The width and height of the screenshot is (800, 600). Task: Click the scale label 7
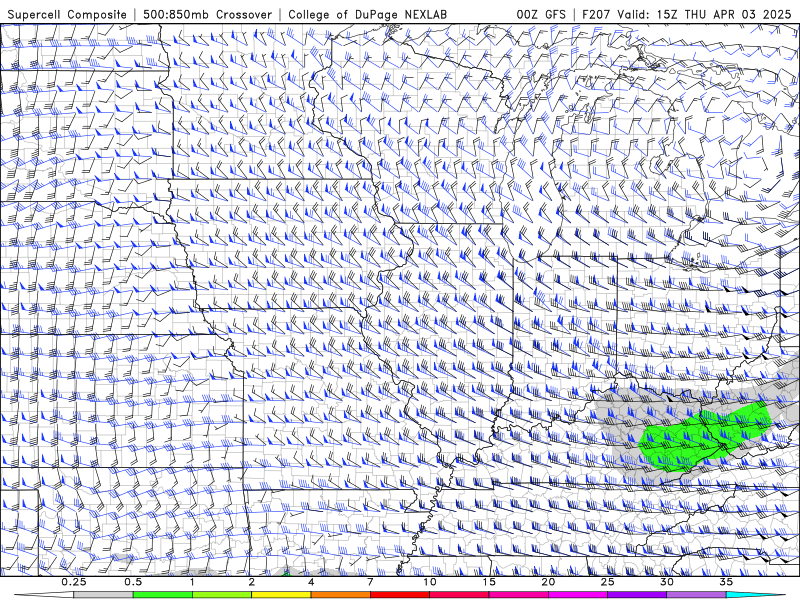[x=370, y=582]
